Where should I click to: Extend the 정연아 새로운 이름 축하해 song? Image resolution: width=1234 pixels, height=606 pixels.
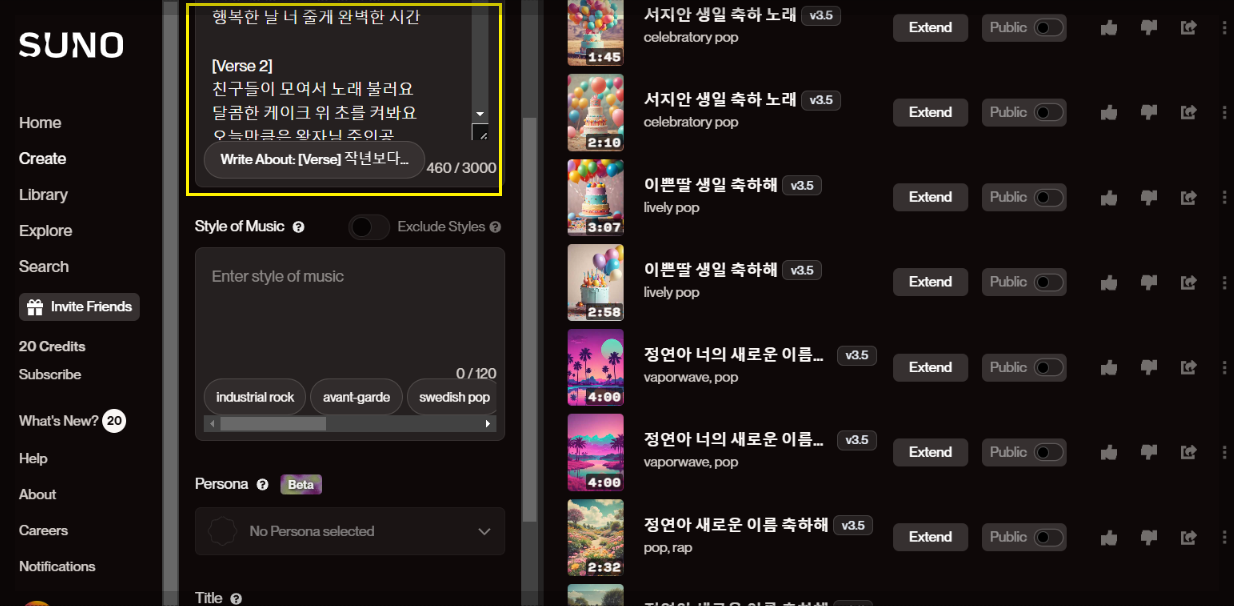pos(929,536)
